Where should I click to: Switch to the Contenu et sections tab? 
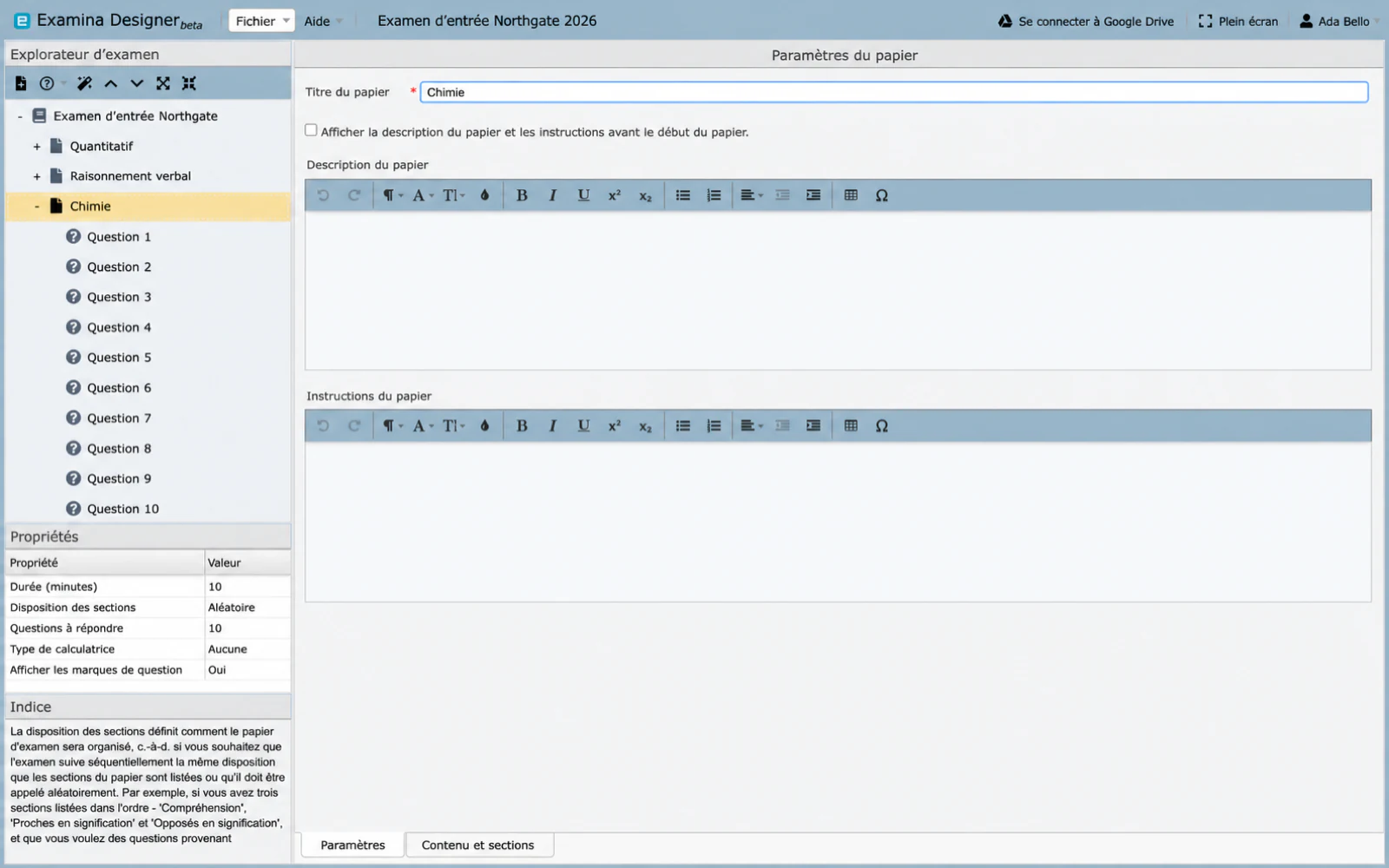click(478, 845)
